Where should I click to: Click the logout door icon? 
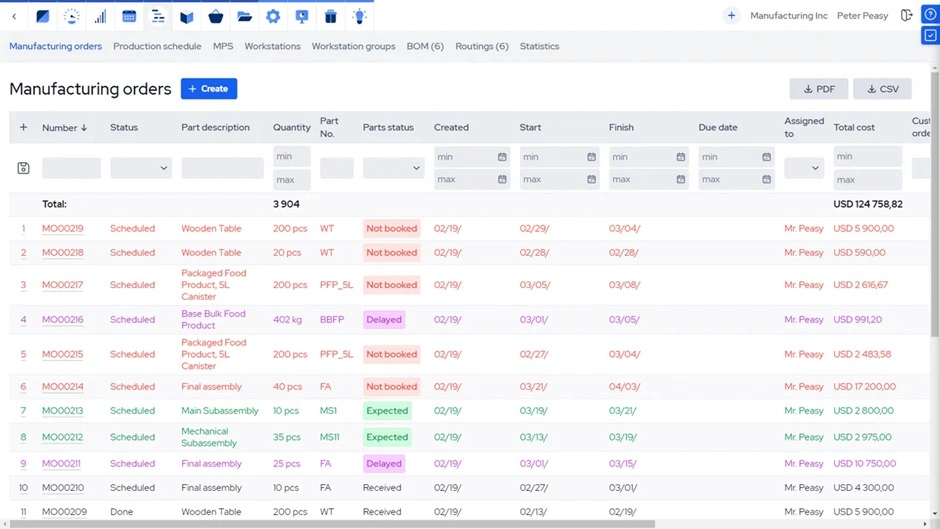(906, 16)
